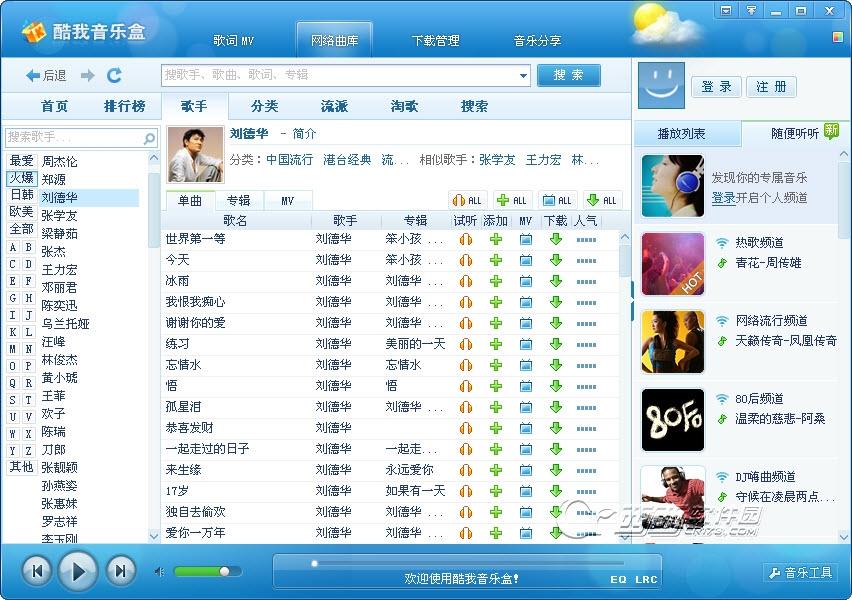Click the play button

pyautogui.click(x=78, y=571)
